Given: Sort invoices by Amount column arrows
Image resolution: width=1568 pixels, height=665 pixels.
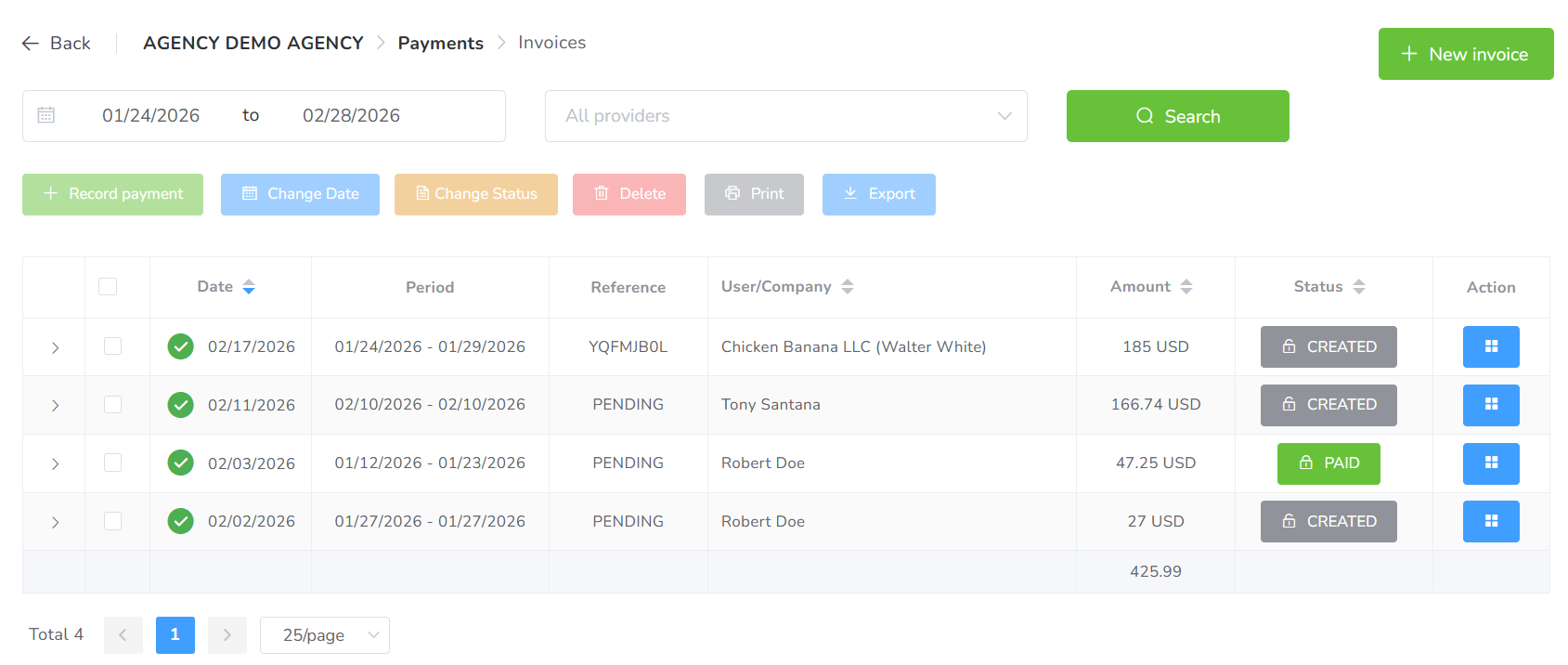Looking at the screenshot, I should 1186,287.
